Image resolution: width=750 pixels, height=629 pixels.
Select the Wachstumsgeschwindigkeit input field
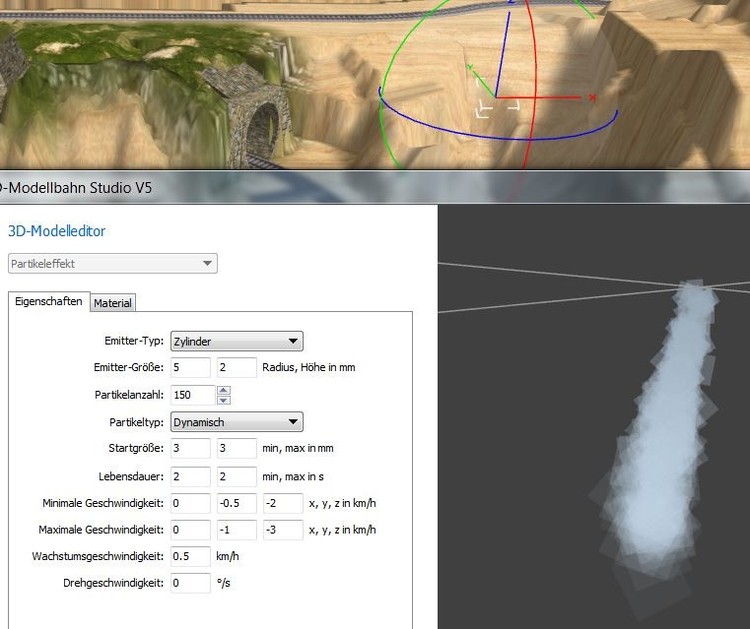[190, 557]
